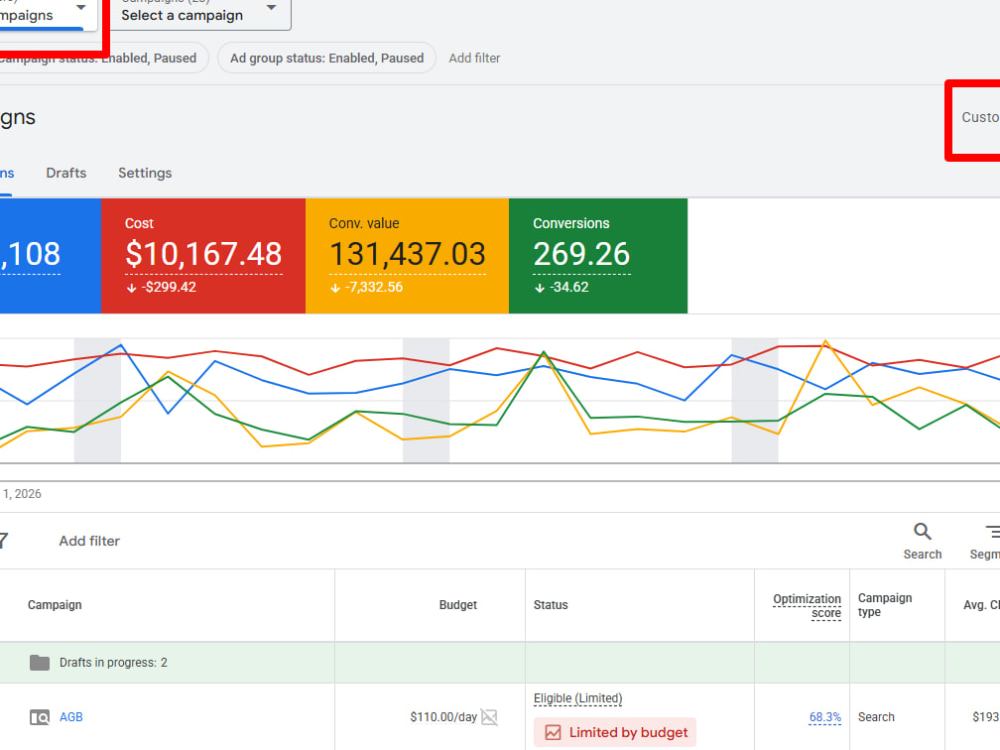Open the Drafts in progress folder icon

coord(40,663)
